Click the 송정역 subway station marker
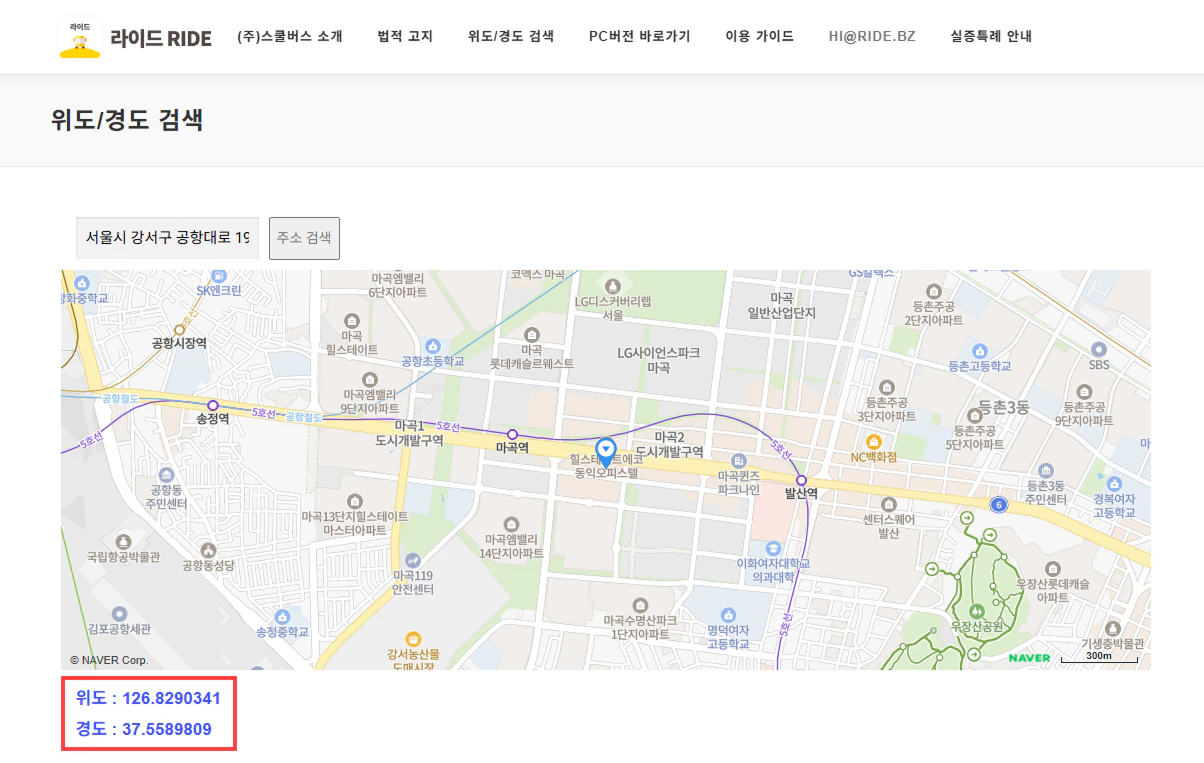 [x=212, y=405]
